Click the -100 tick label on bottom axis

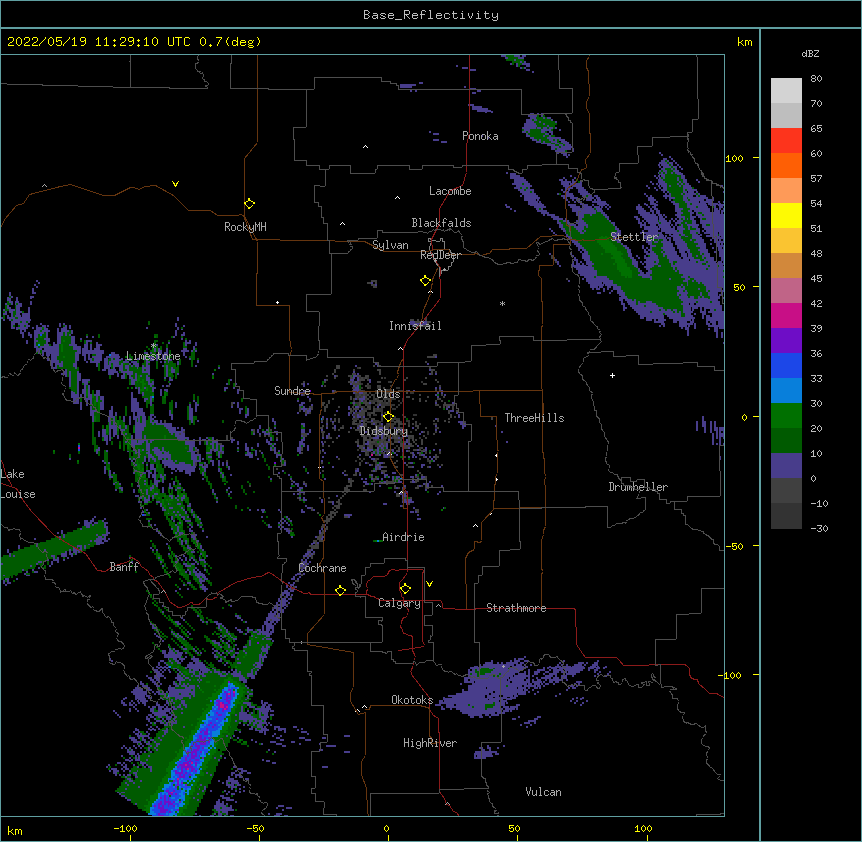point(125,828)
